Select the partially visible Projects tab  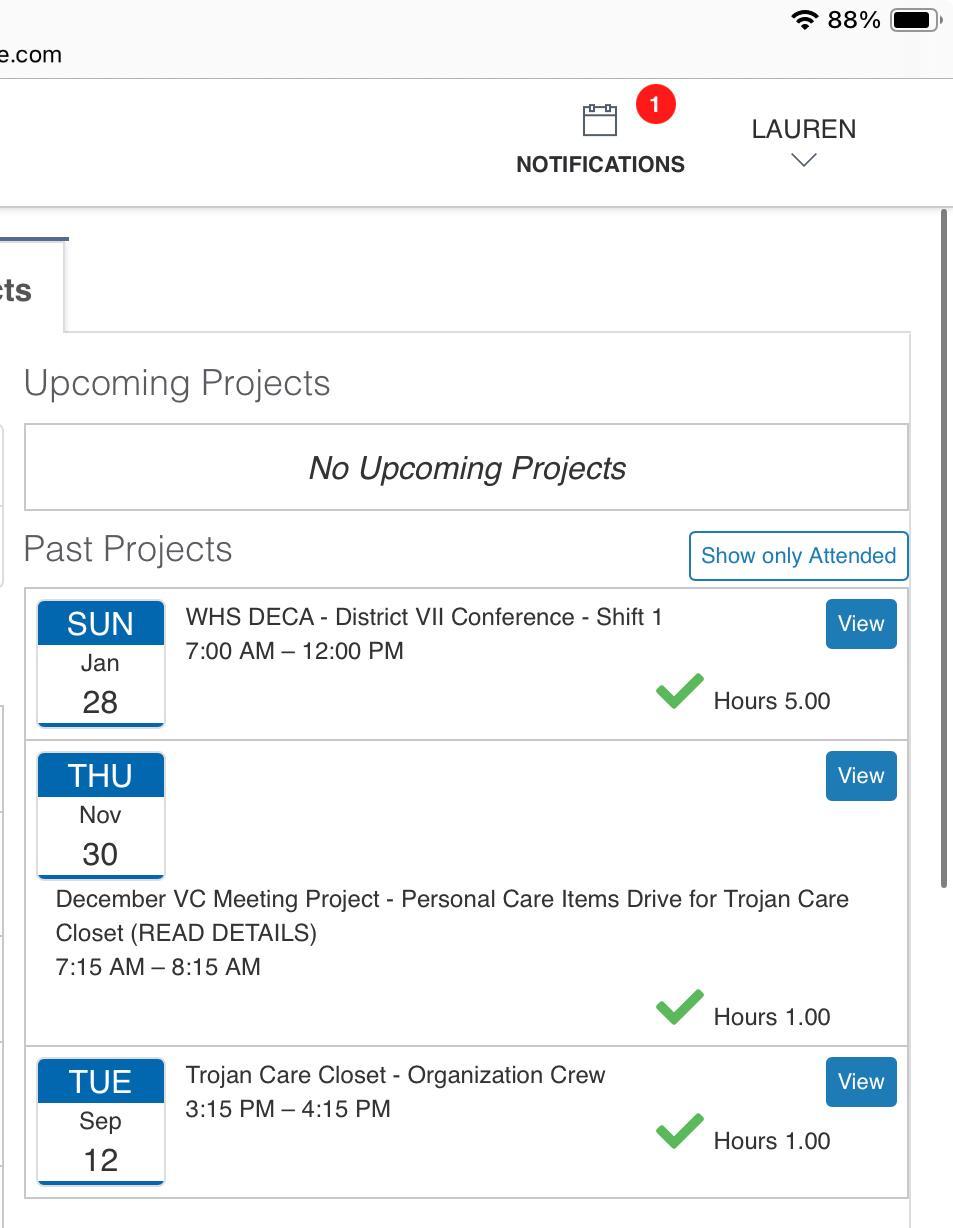20,290
